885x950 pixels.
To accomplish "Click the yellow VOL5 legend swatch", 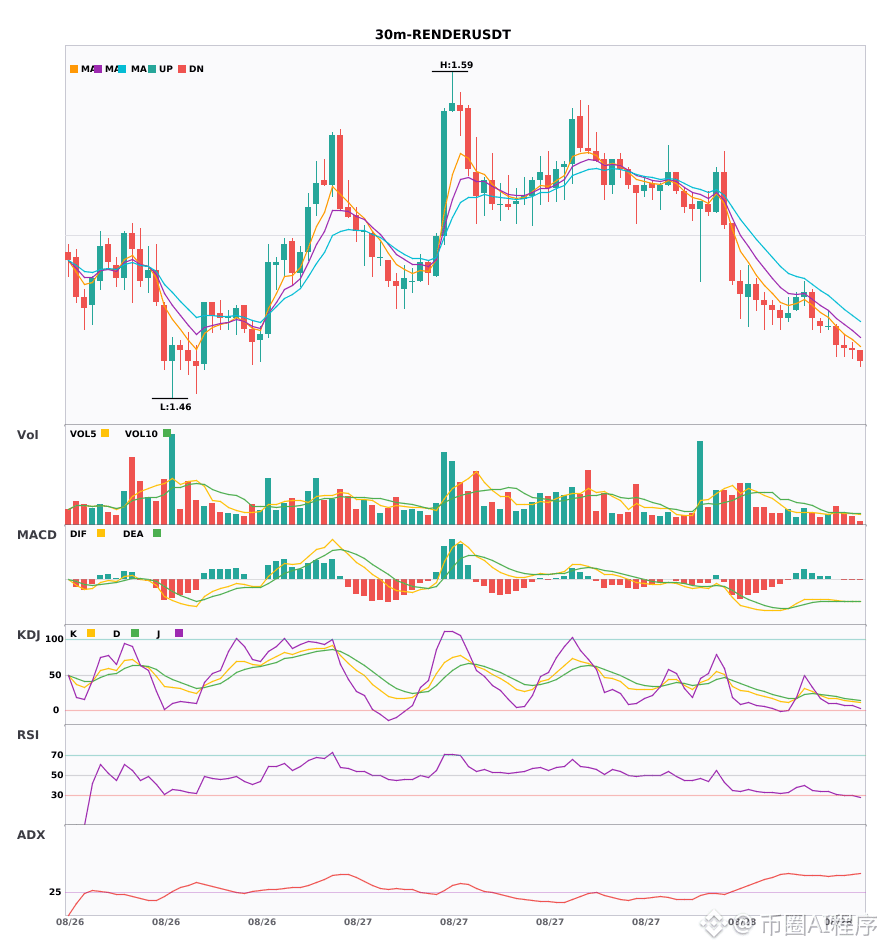I will pyautogui.click(x=105, y=433).
